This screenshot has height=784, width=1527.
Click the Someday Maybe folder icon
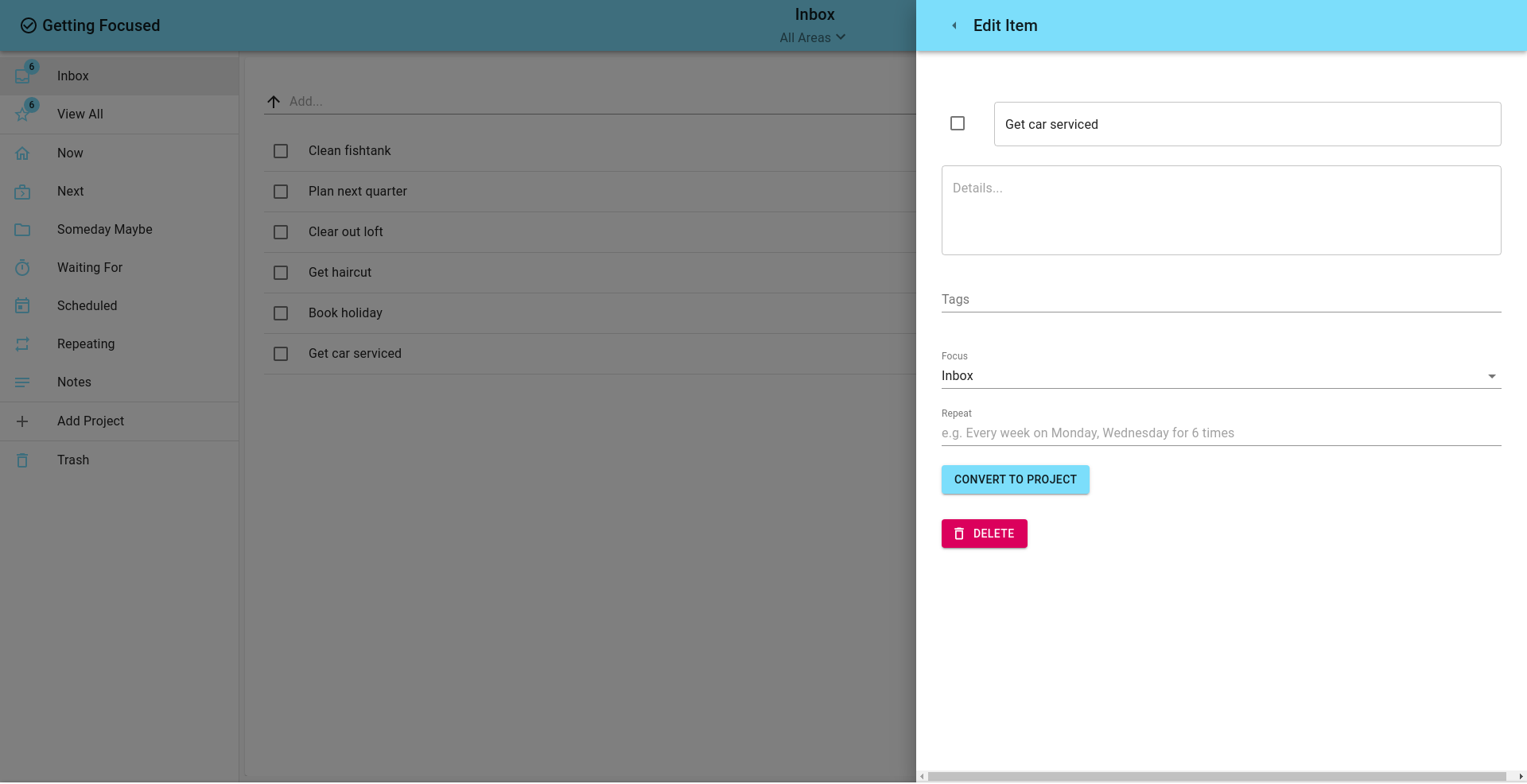[x=22, y=230]
